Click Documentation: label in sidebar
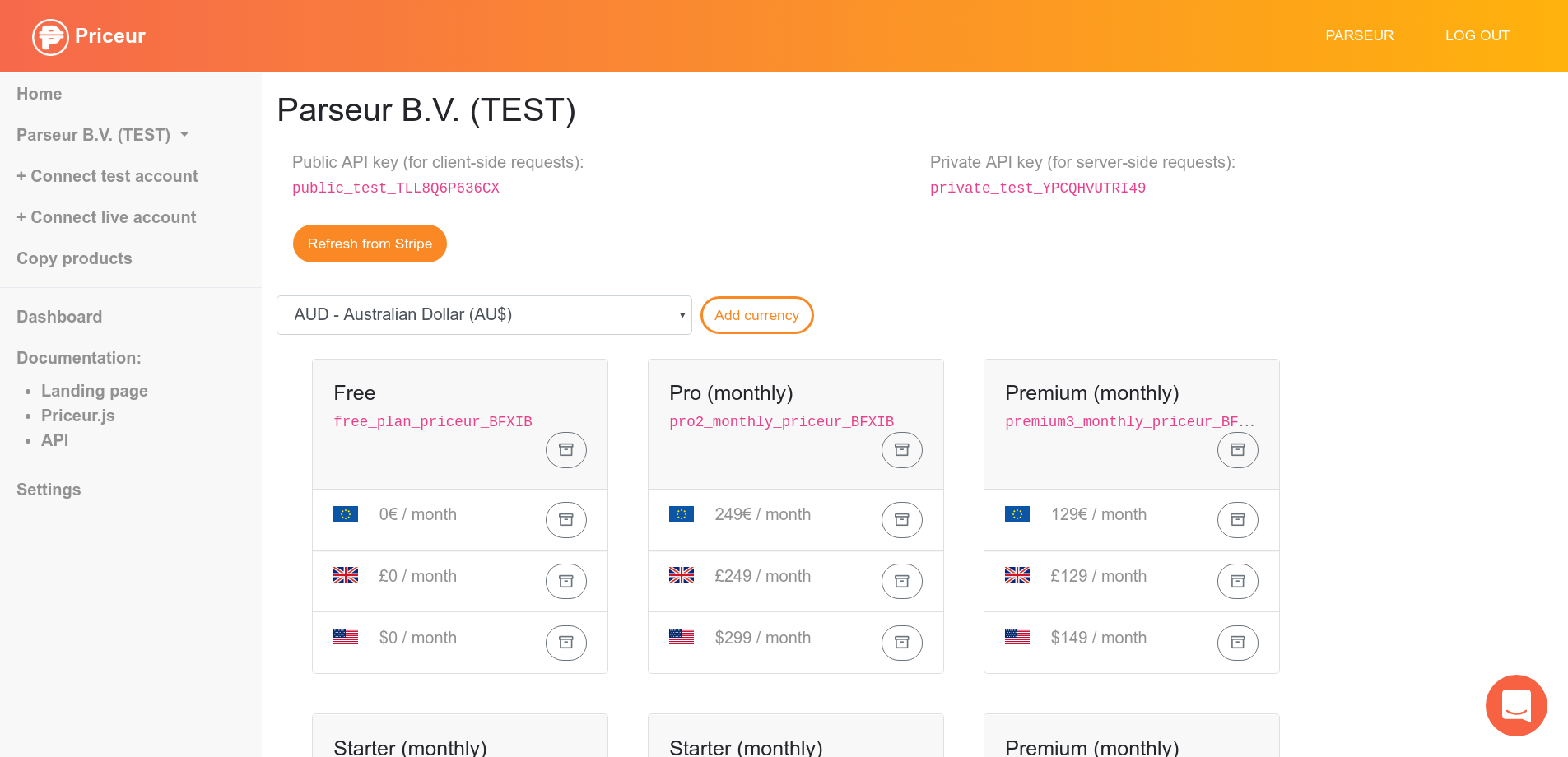The height and width of the screenshot is (757, 1568). pyautogui.click(x=79, y=358)
